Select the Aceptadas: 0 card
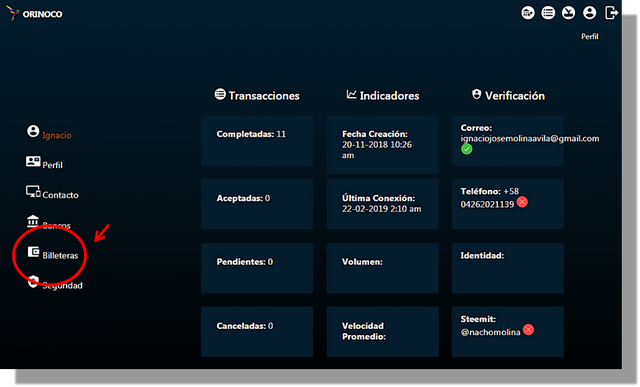This screenshot has height=387, width=640. (x=257, y=204)
